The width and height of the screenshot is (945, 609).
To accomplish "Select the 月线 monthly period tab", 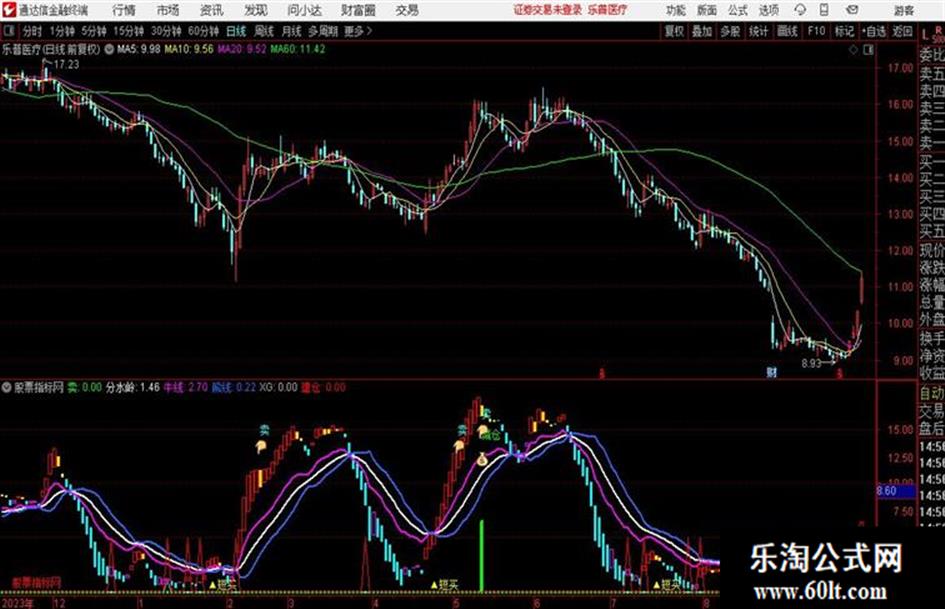I will [292, 31].
